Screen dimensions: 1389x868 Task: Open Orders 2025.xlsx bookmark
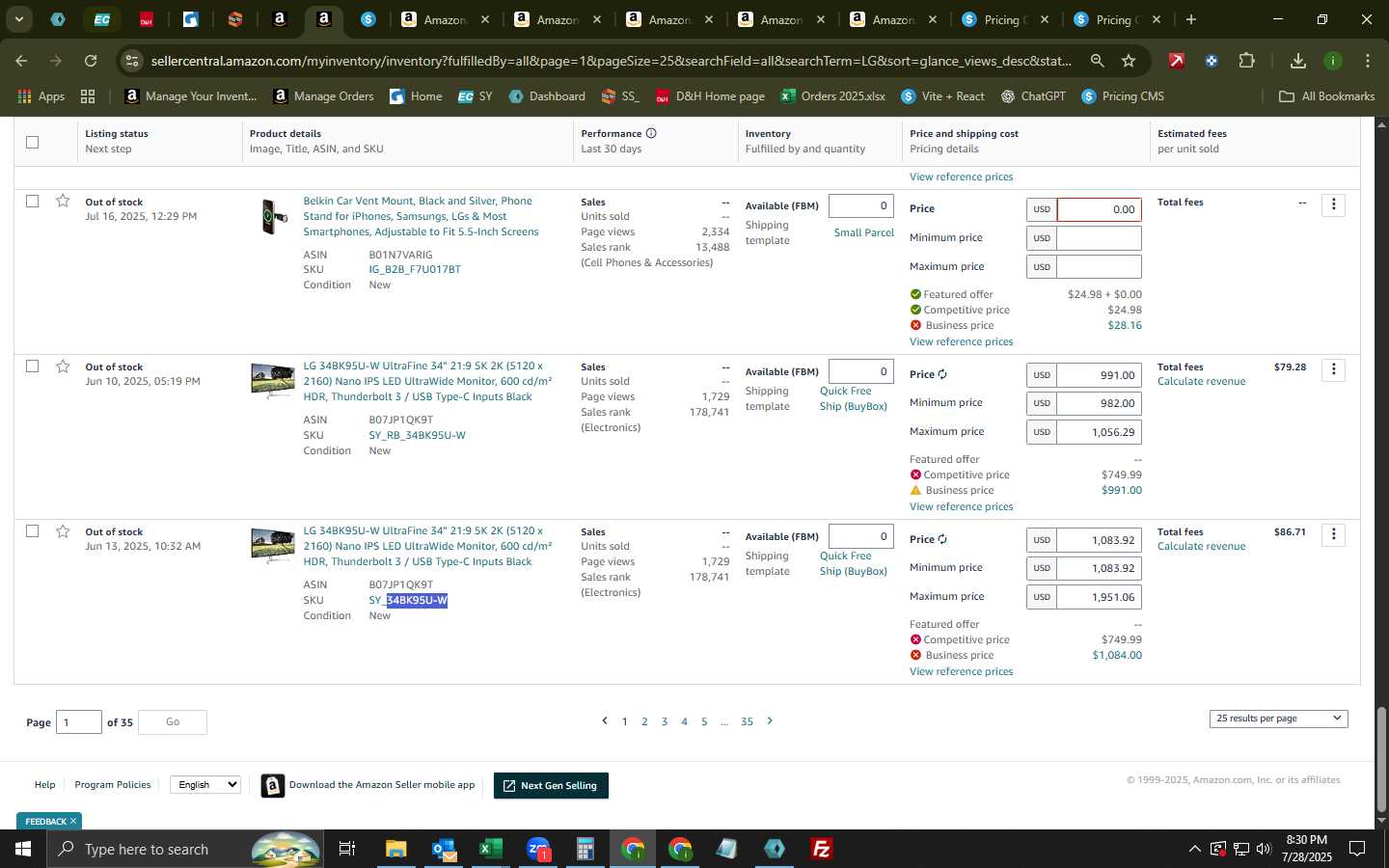pos(833,96)
